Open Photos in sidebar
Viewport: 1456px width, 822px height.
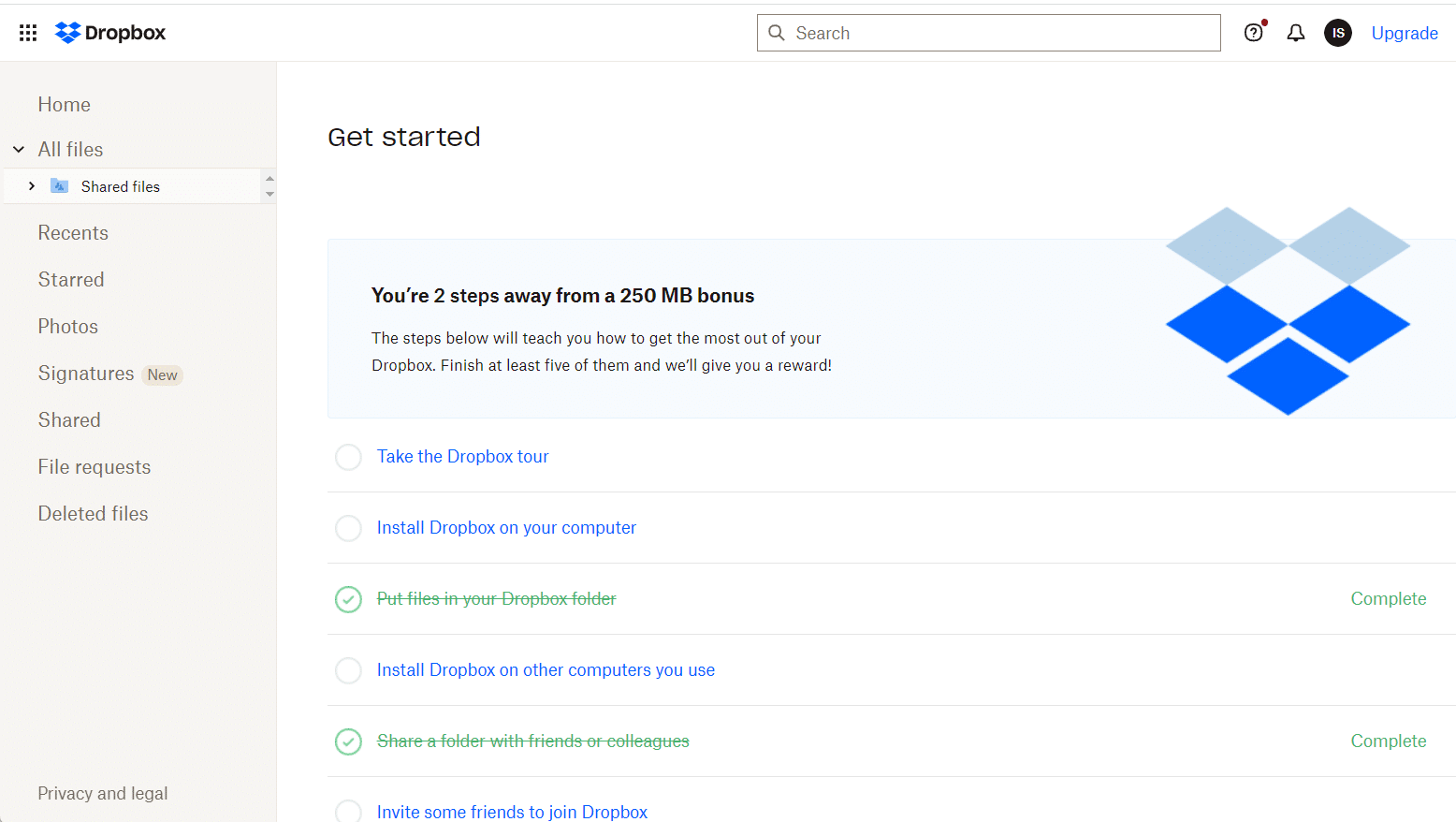[x=68, y=327]
